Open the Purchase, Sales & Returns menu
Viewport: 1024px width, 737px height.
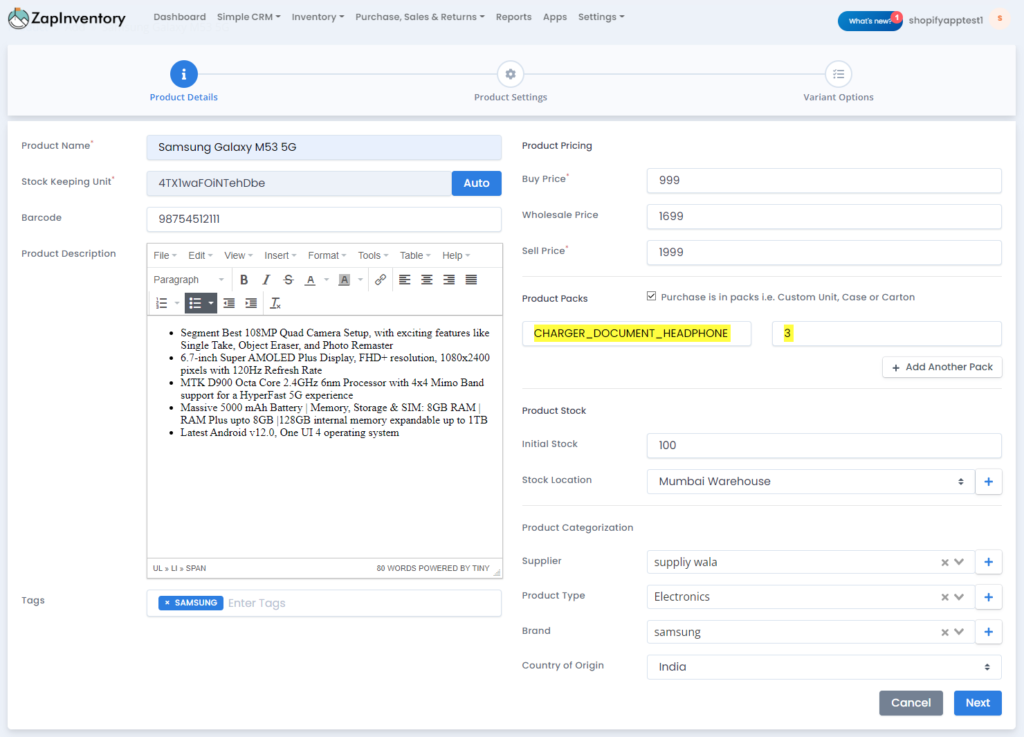point(420,17)
